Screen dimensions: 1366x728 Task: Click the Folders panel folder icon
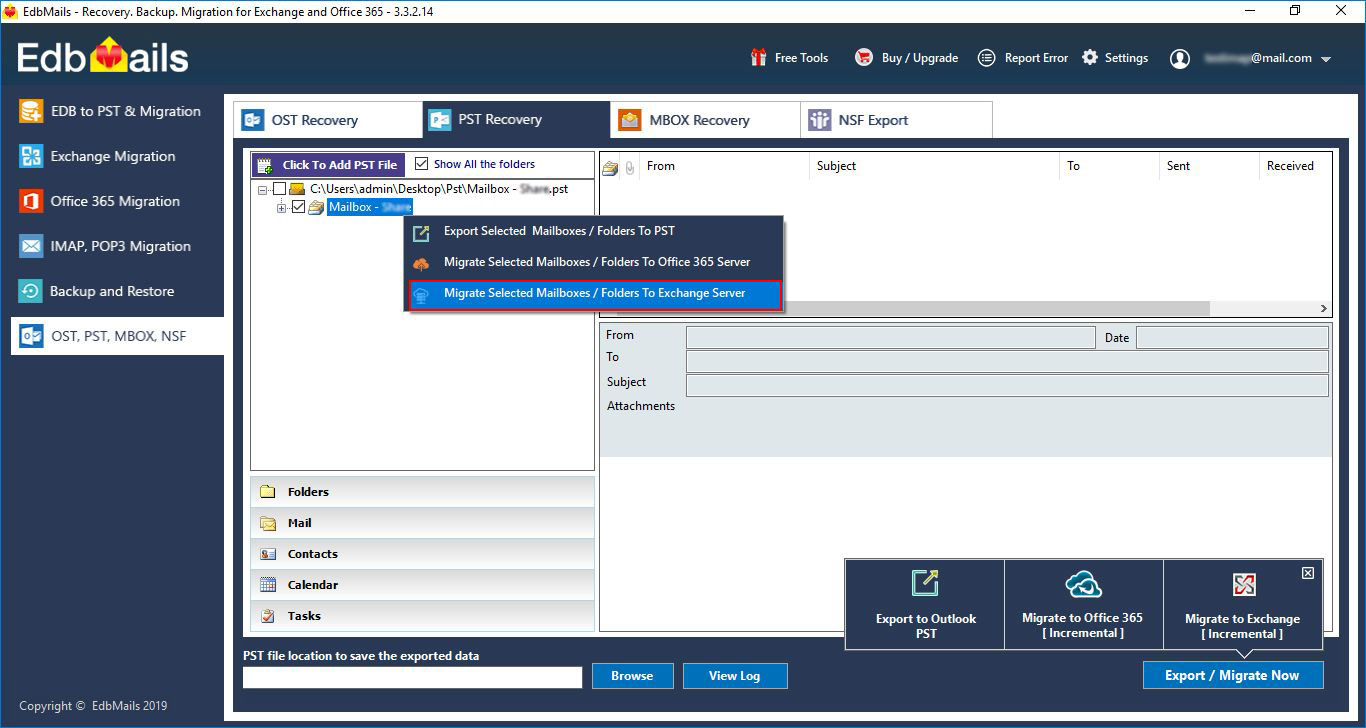coord(268,491)
